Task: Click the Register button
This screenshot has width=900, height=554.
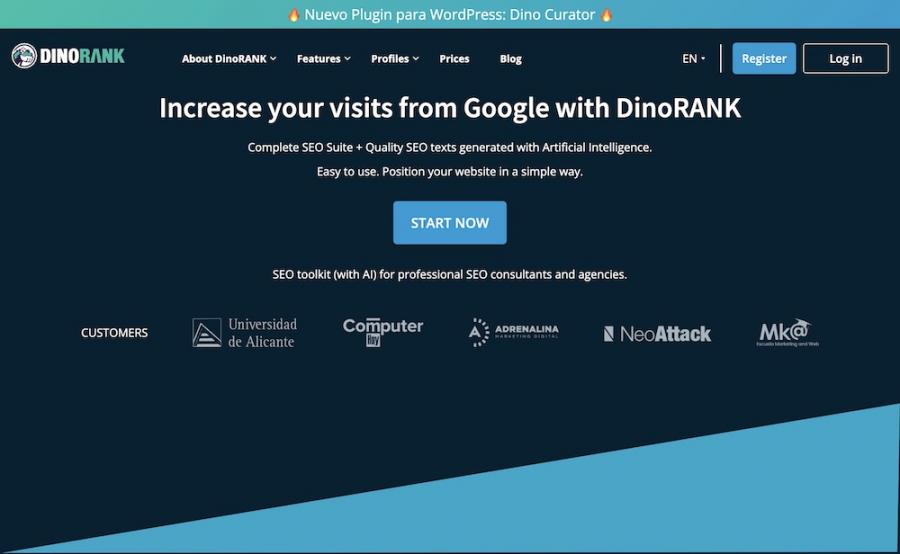Action: click(x=763, y=59)
